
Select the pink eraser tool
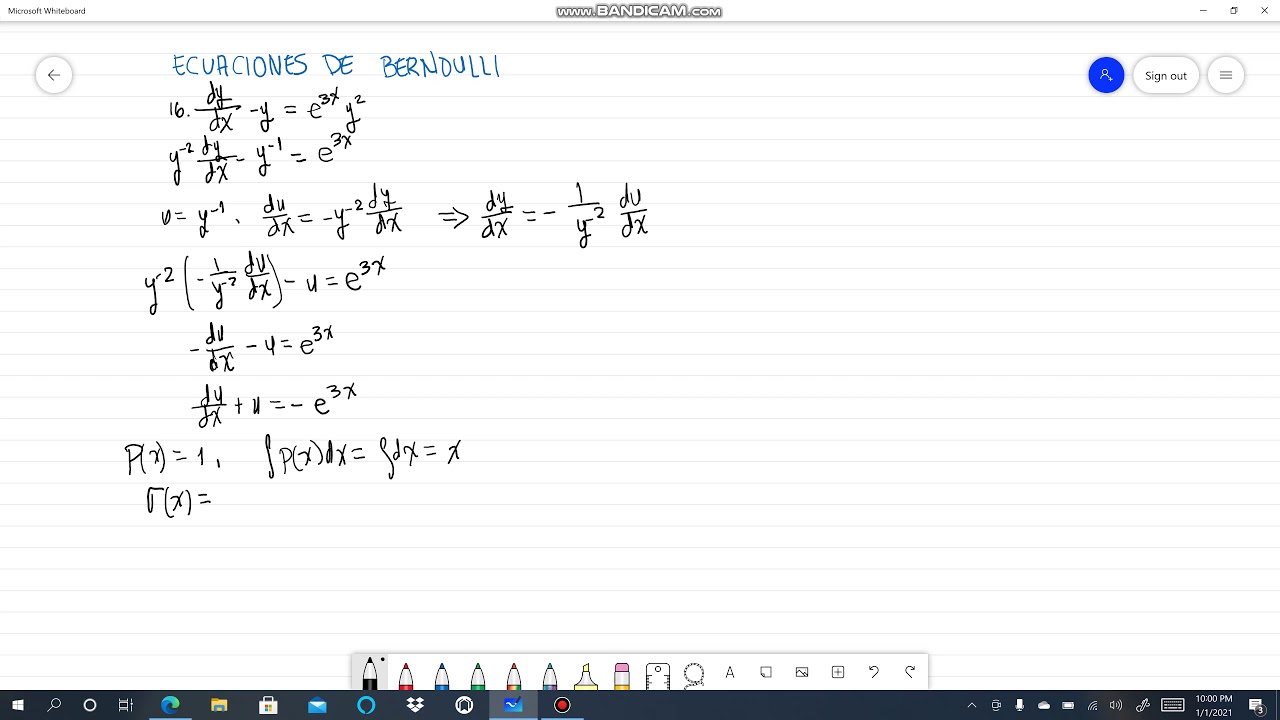point(622,675)
